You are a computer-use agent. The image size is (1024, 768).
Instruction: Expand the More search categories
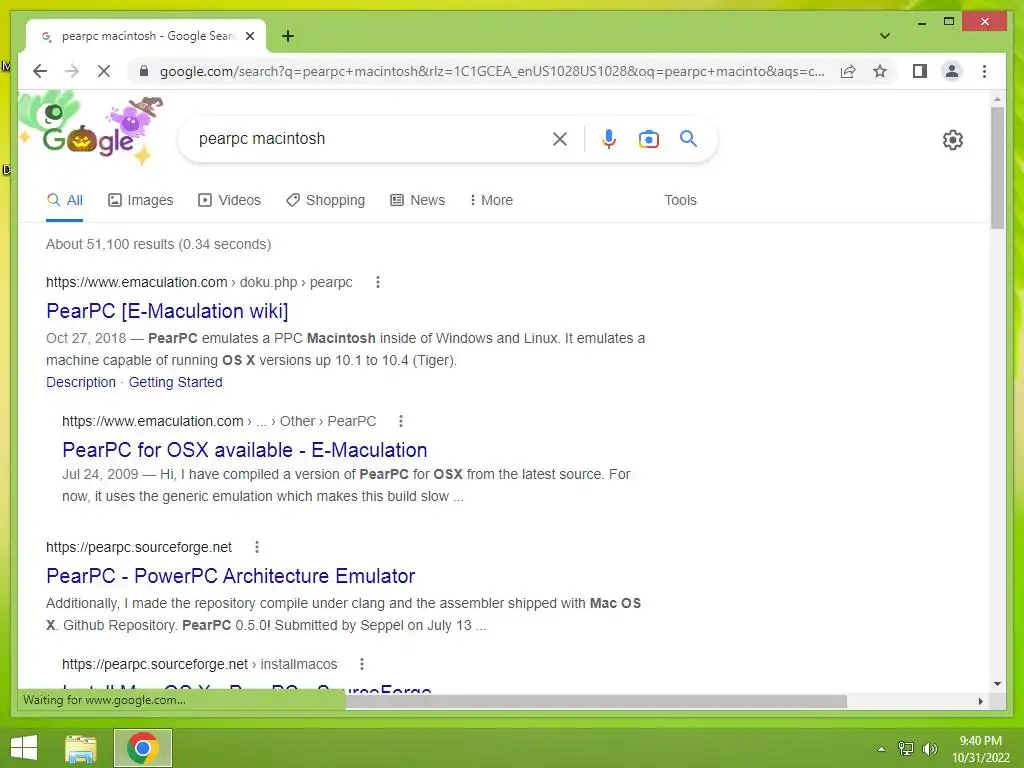[x=491, y=200]
